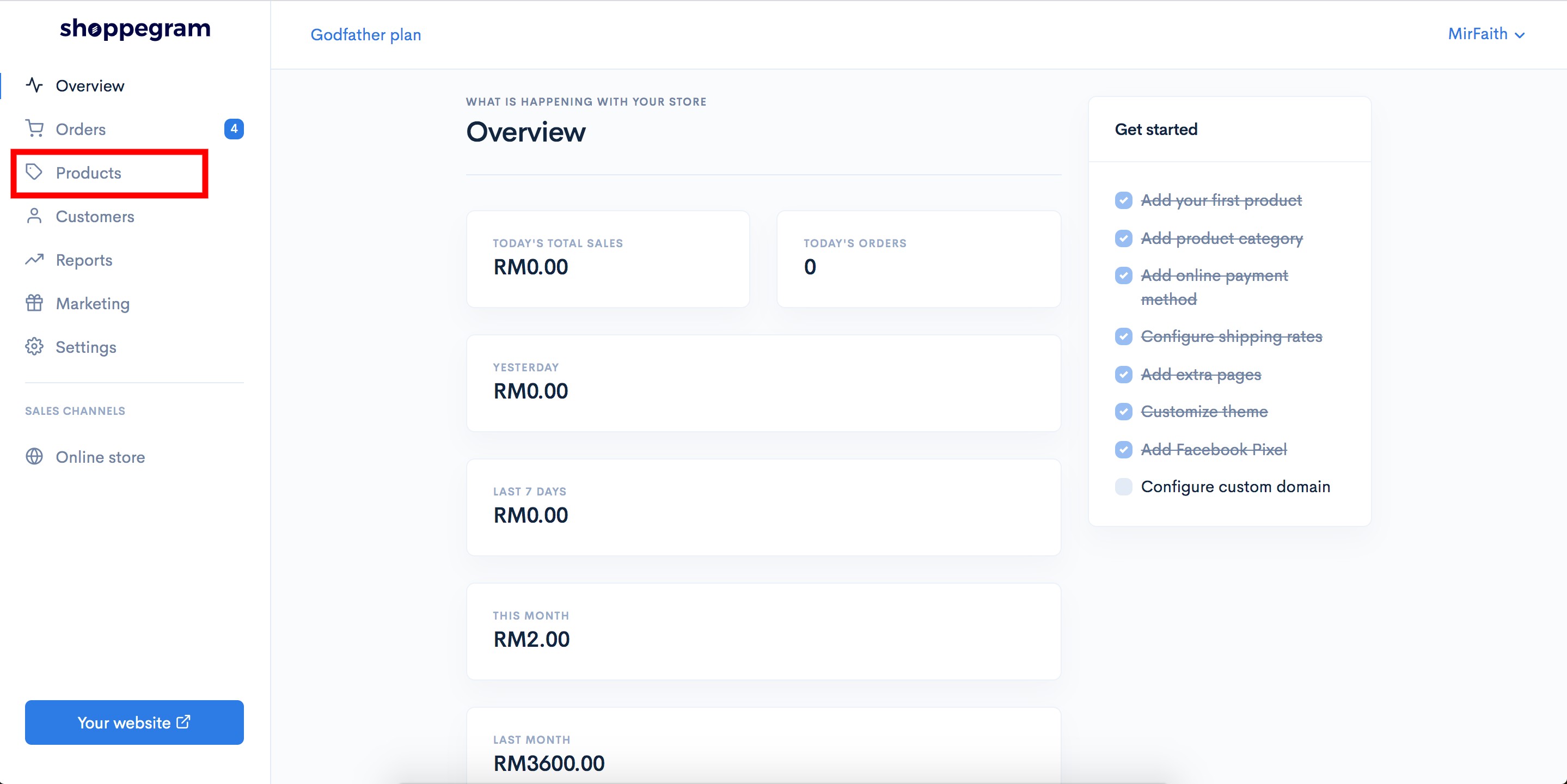The height and width of the screenshot is (784, 1567).
Task: Click the Your website button
Action: coord(134,722)
